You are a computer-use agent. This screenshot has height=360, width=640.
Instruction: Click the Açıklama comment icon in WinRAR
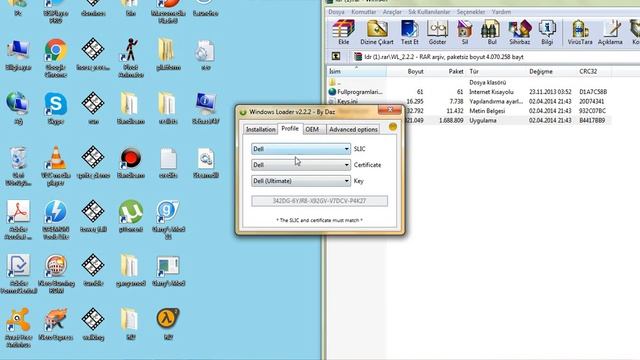610,32
